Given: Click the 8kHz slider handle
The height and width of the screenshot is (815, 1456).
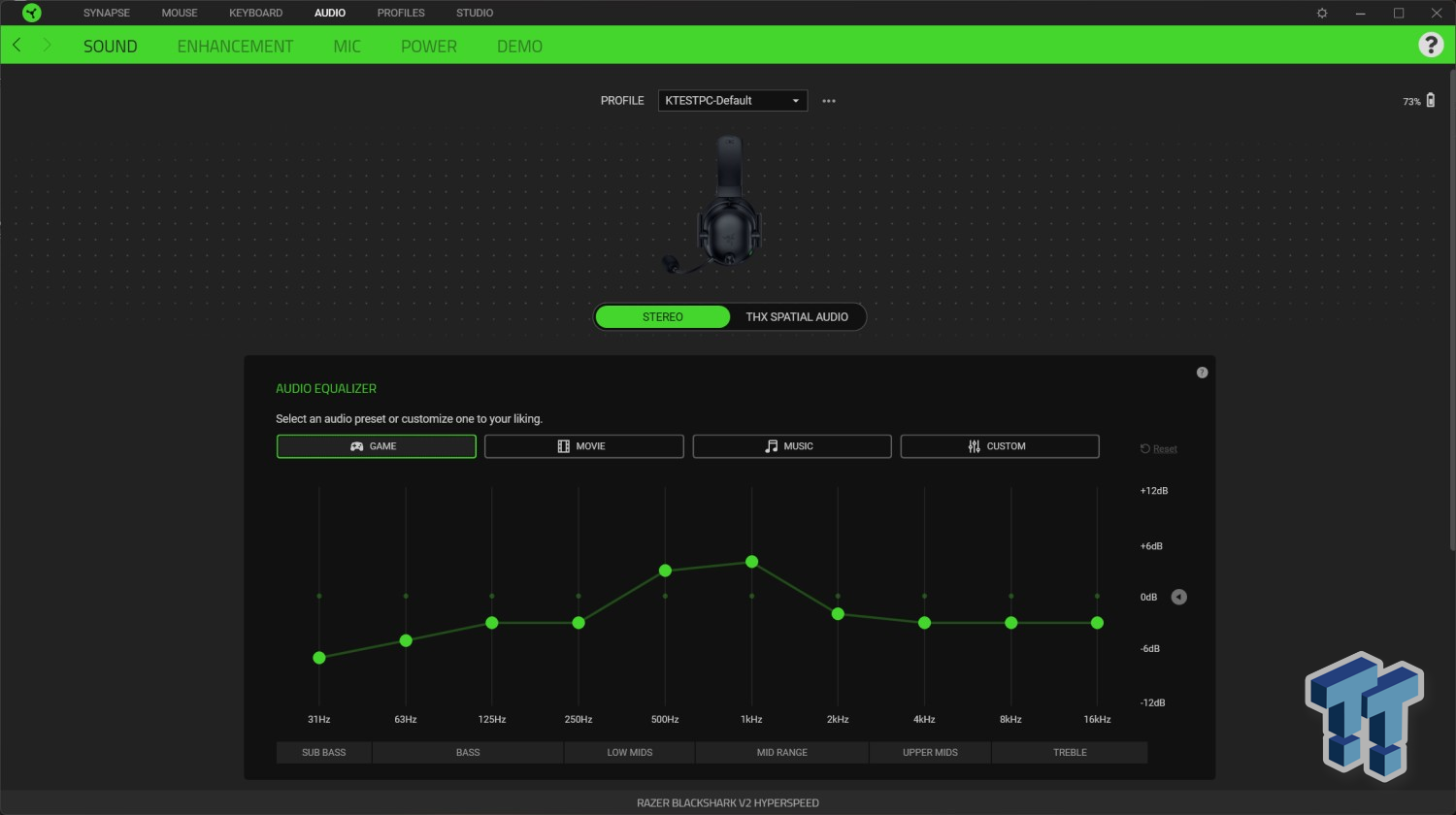Looking at the screenshot, I should tap(1010, 623).
